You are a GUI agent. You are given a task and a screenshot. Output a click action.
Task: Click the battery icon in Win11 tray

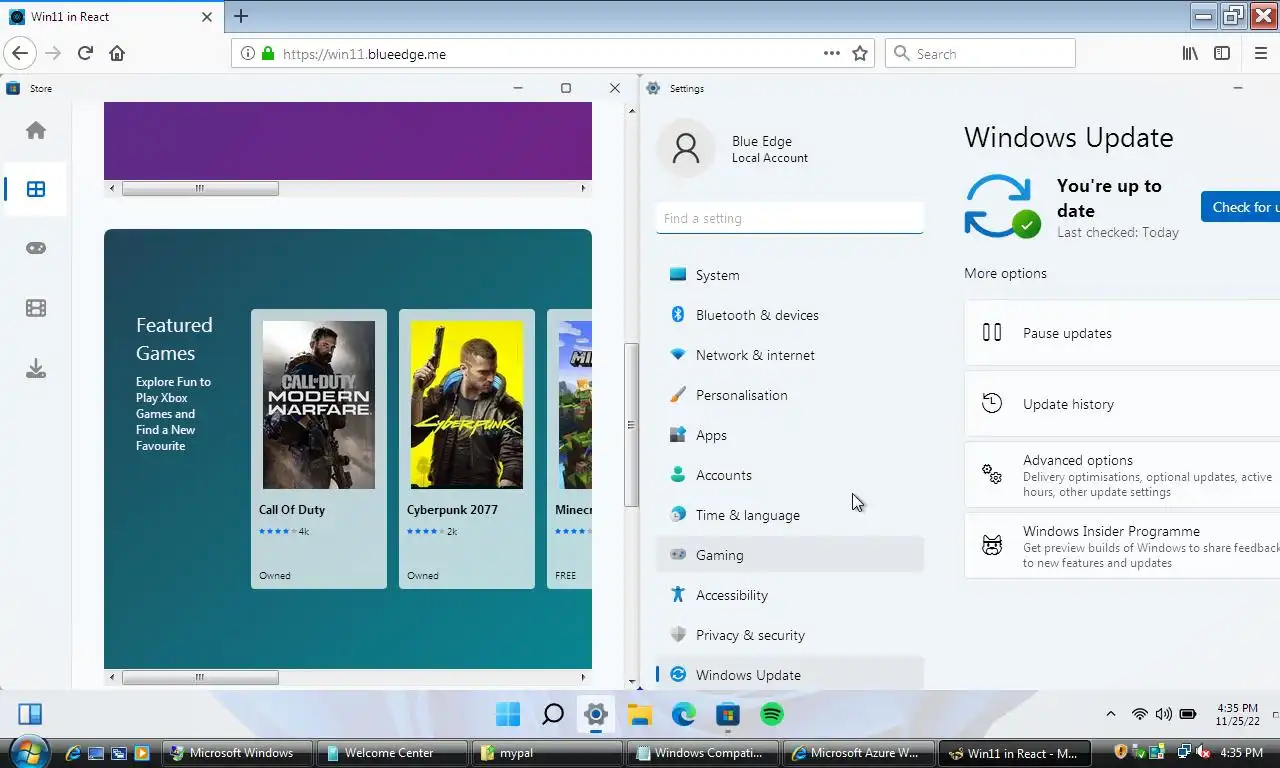pos(1188,714)
